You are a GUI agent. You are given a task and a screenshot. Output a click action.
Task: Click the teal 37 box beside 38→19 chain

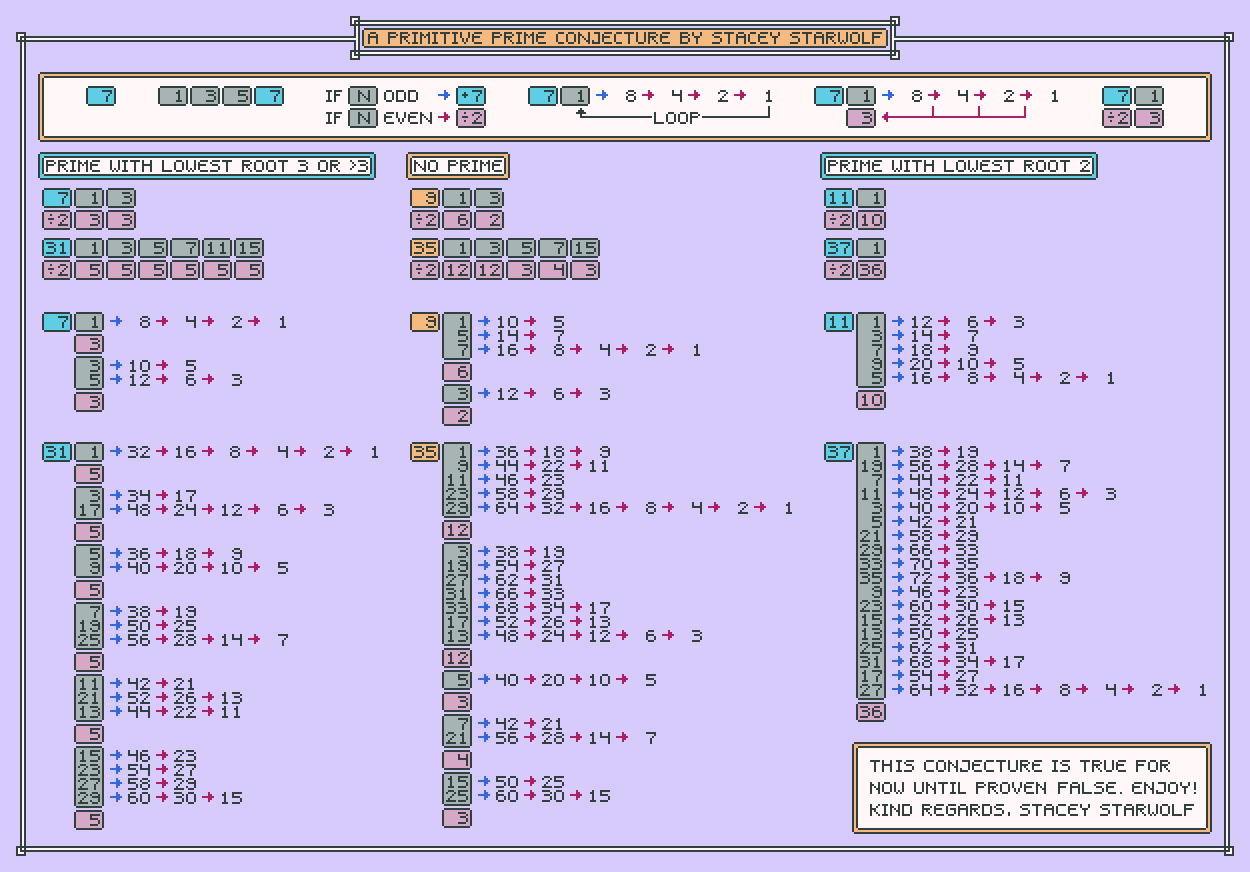pyautogui.click(x=839, y=452)
